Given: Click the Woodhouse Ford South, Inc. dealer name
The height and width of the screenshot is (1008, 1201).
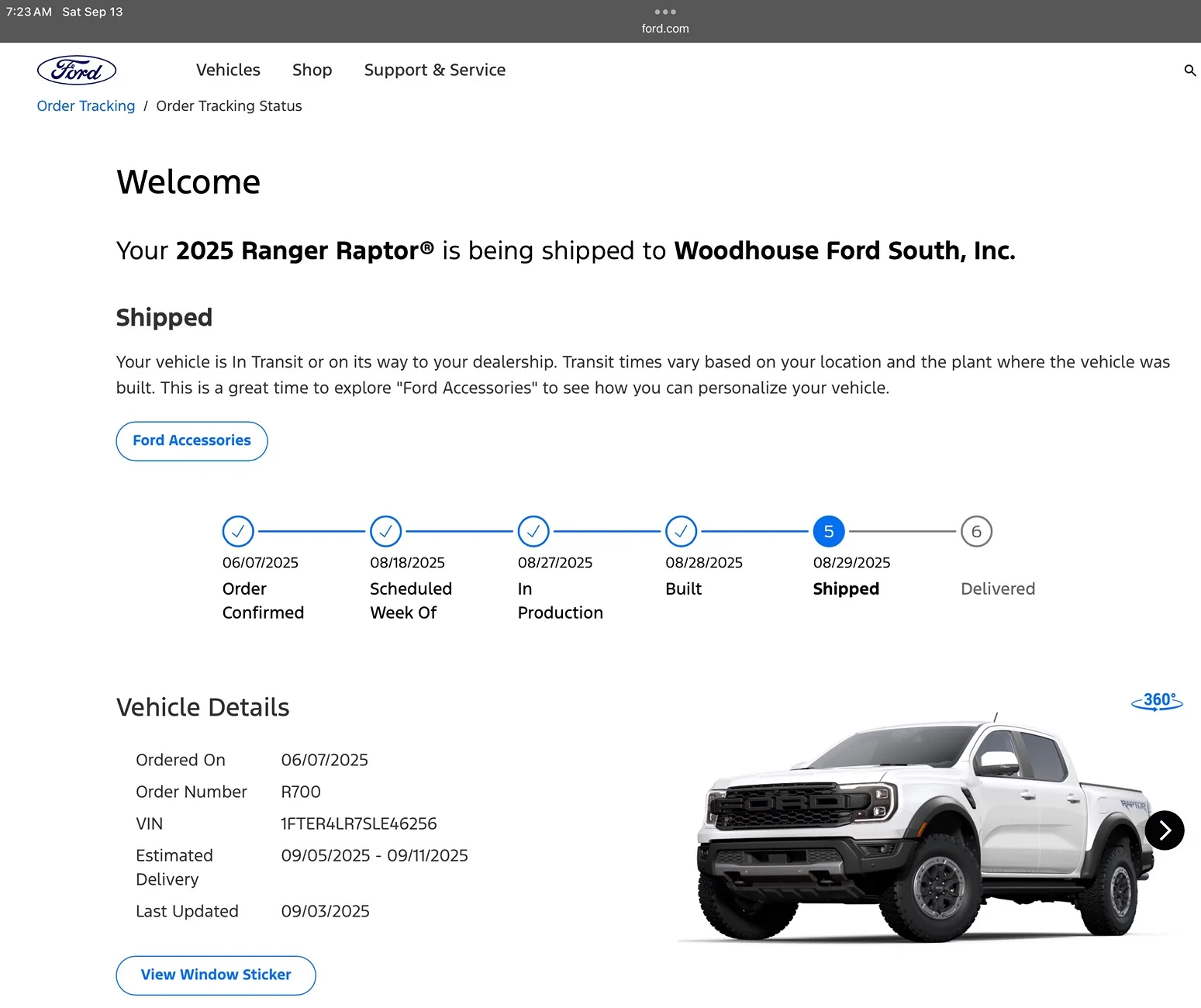Looking at the screenshot, I should 844,250.
